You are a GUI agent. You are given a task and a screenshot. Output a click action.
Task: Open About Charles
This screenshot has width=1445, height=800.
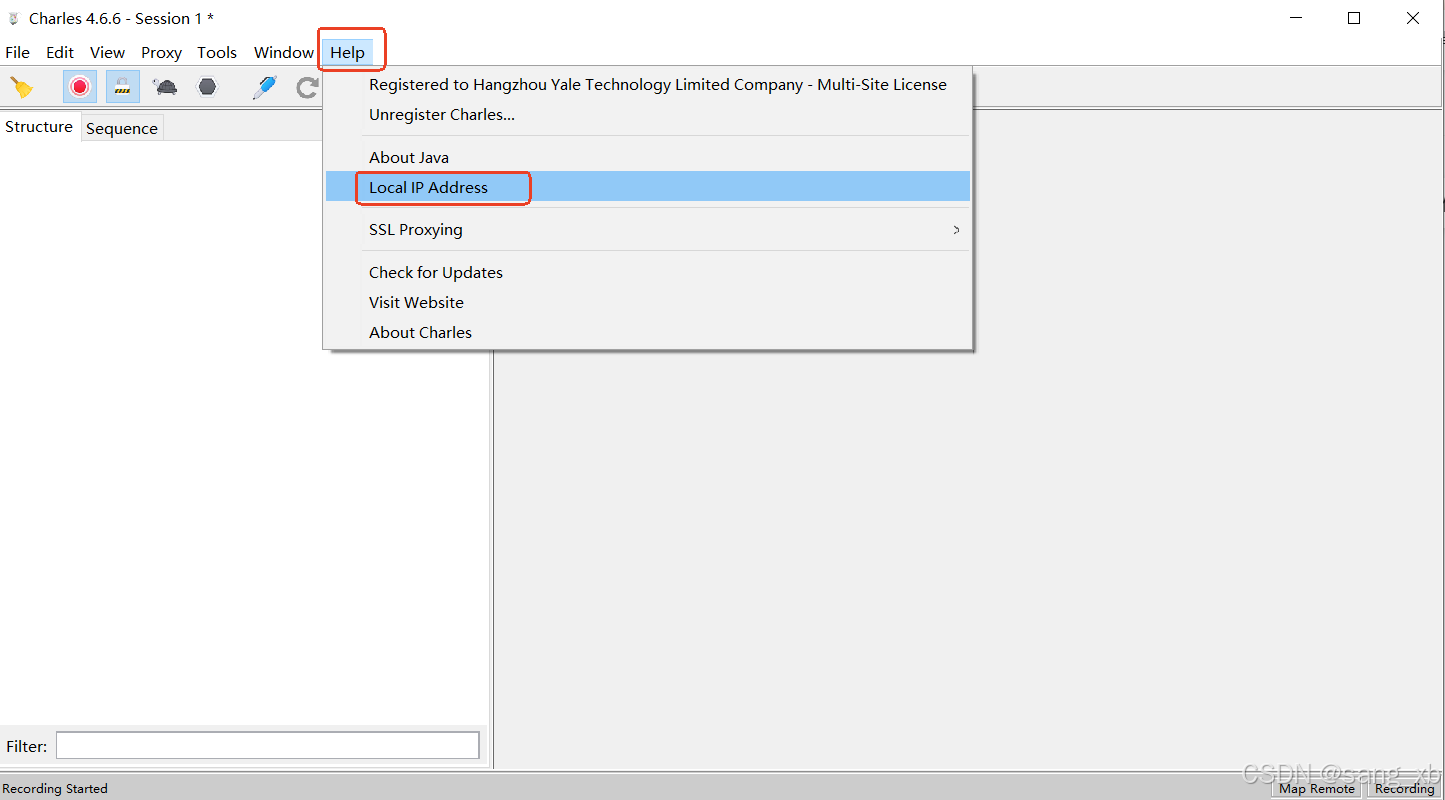[648, 332]
